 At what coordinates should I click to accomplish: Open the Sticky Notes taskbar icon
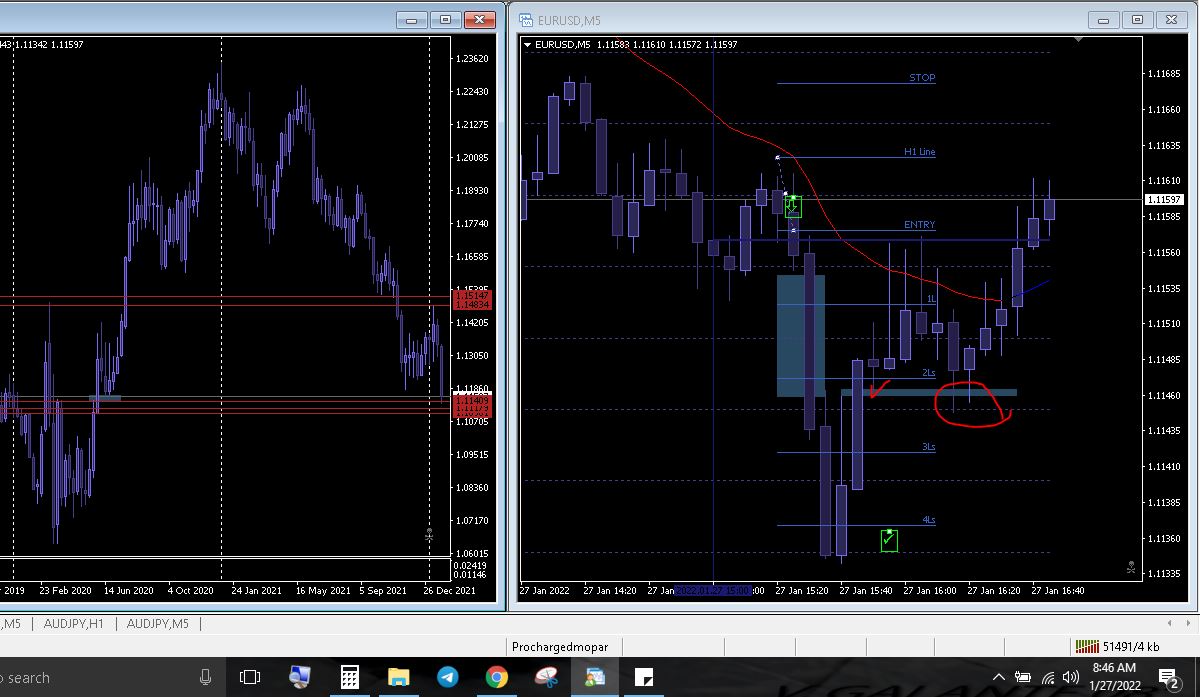[645, 677]
